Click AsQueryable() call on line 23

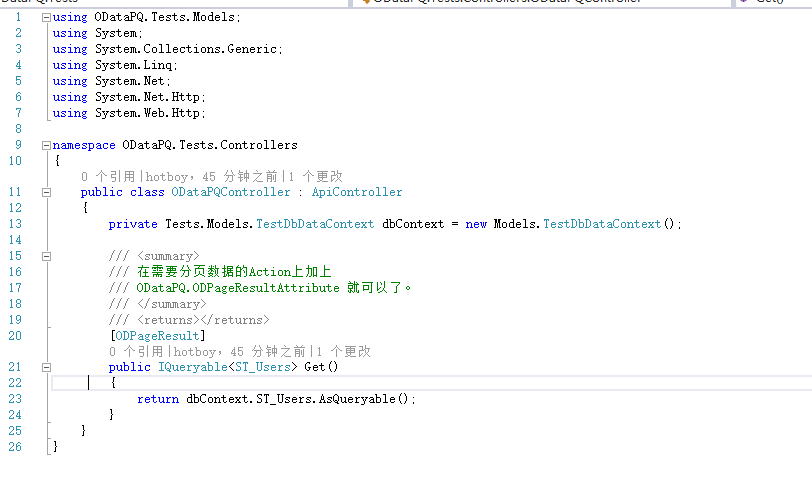click(364, 399)
